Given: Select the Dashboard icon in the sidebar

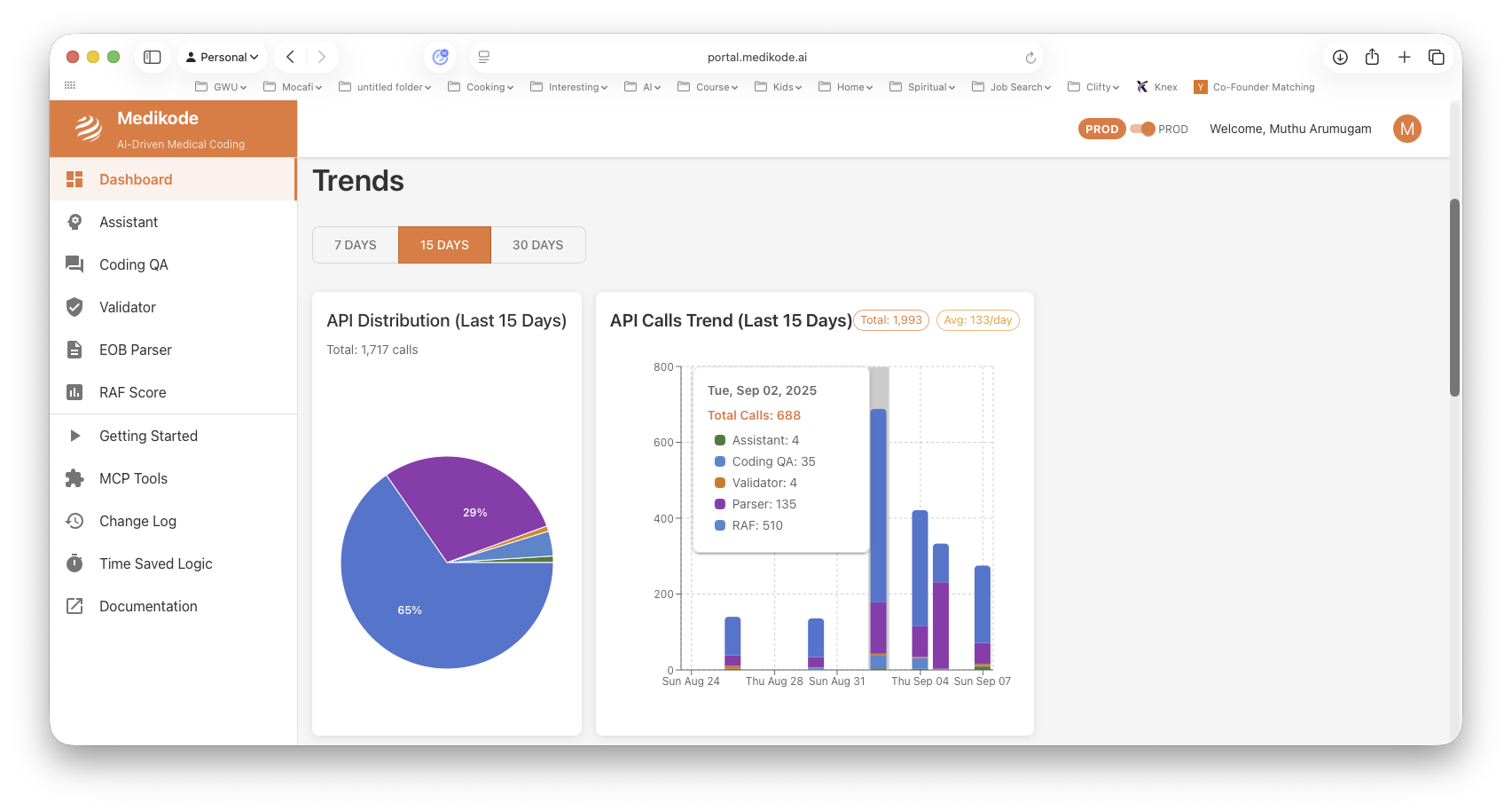Looking at the screenshot, I should [74, 178].
